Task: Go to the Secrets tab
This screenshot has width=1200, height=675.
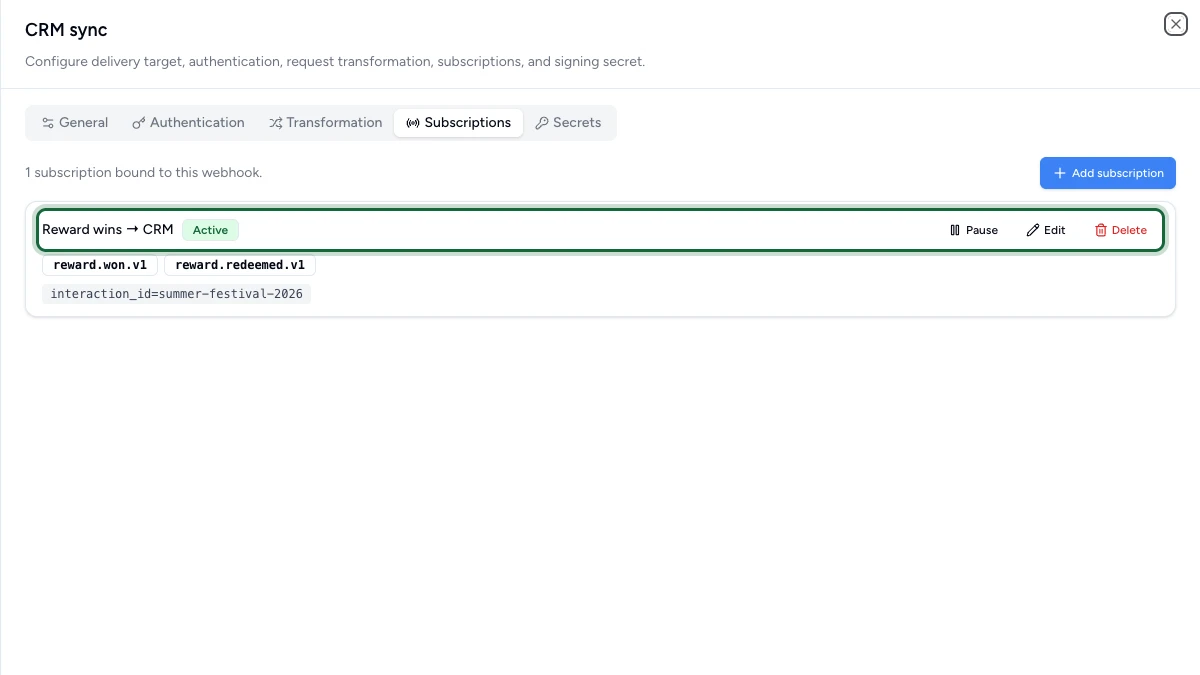Action: point(568,123)
